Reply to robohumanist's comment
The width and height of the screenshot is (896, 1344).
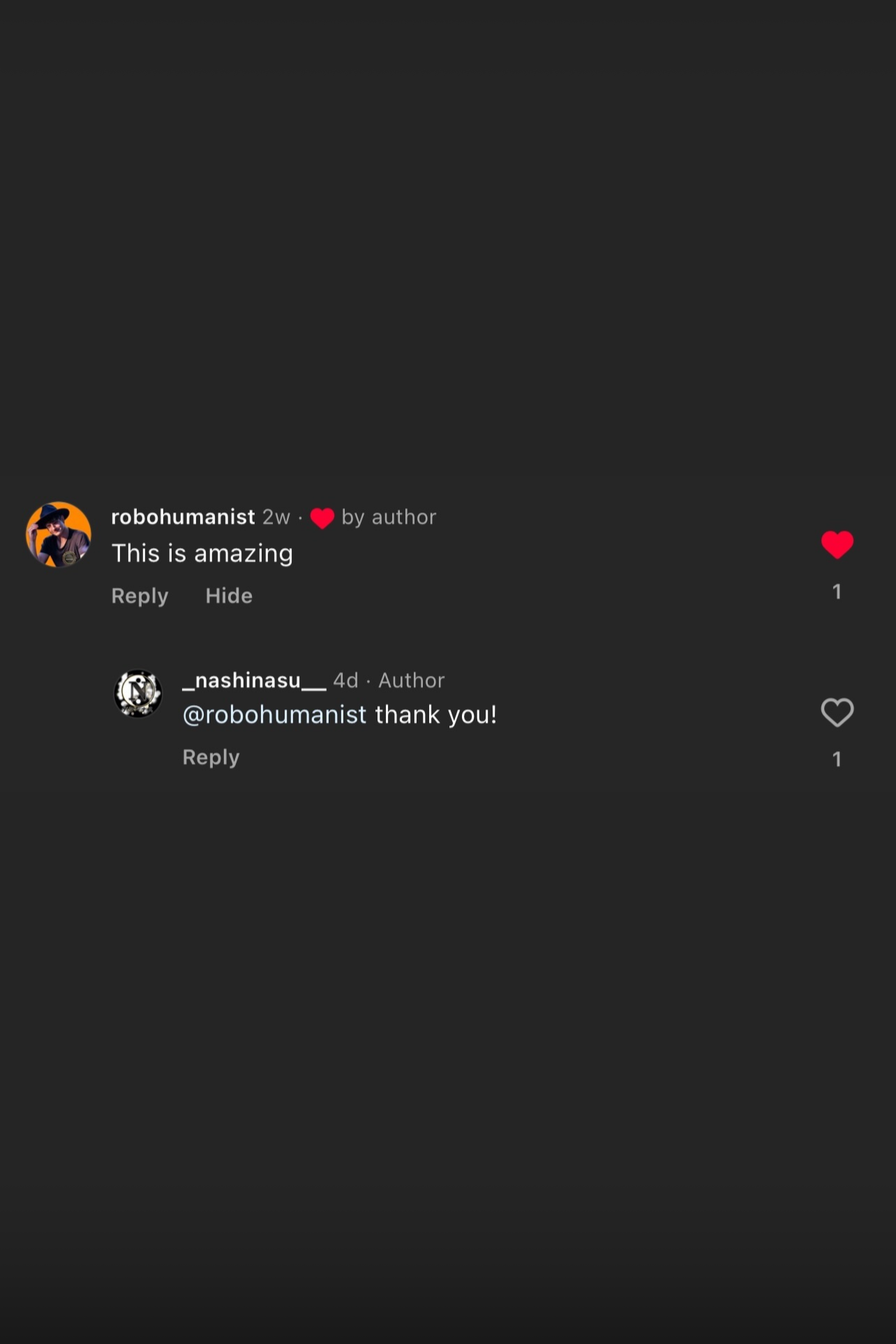coord(140,596)
